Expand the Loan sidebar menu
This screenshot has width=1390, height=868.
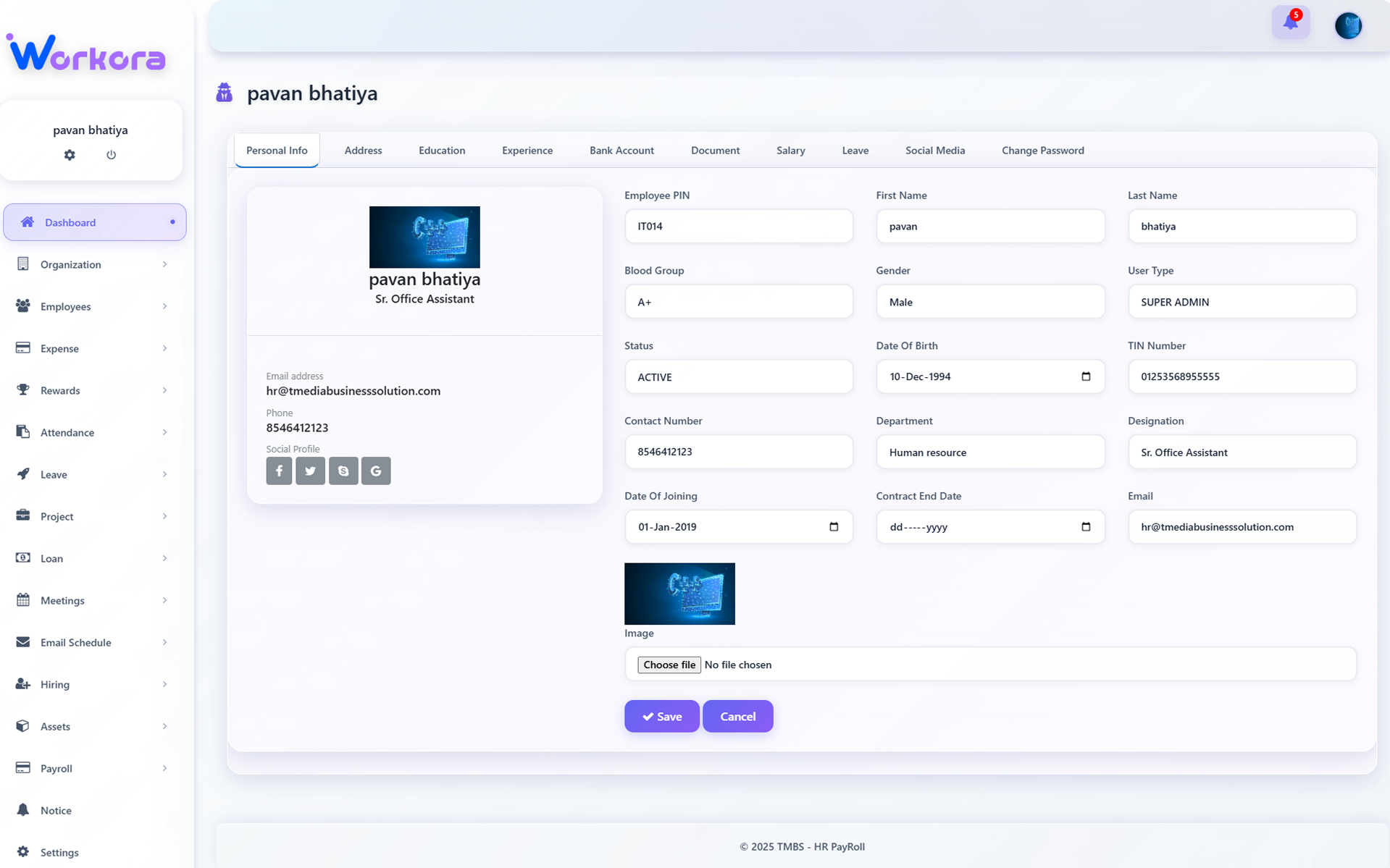(51, 558)
